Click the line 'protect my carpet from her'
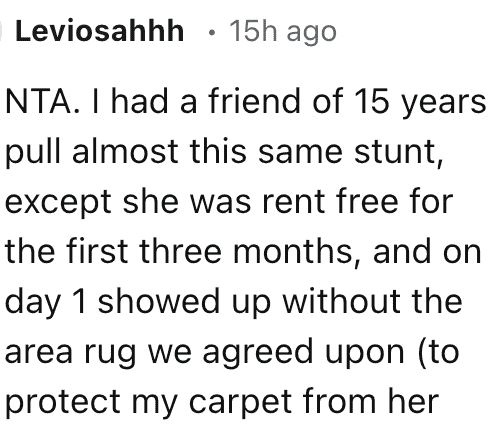 (222, 402)
